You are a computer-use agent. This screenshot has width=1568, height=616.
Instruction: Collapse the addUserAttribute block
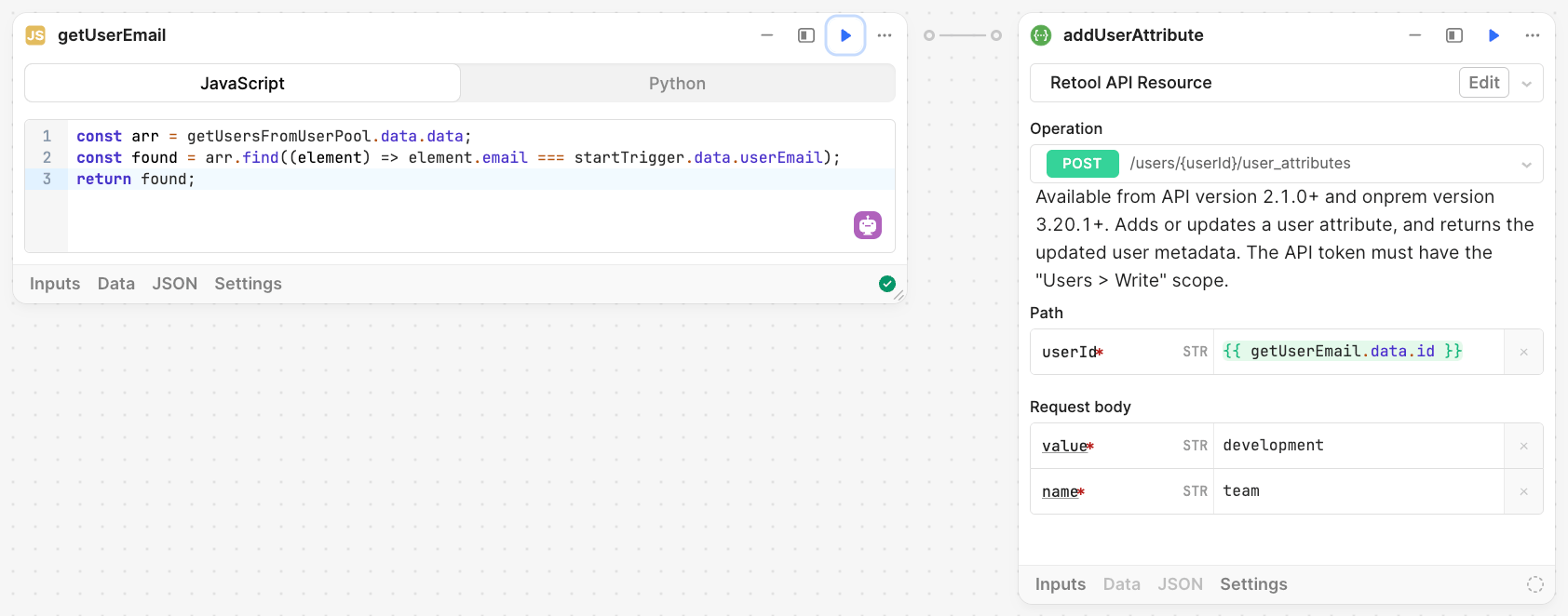(1415, 35)
